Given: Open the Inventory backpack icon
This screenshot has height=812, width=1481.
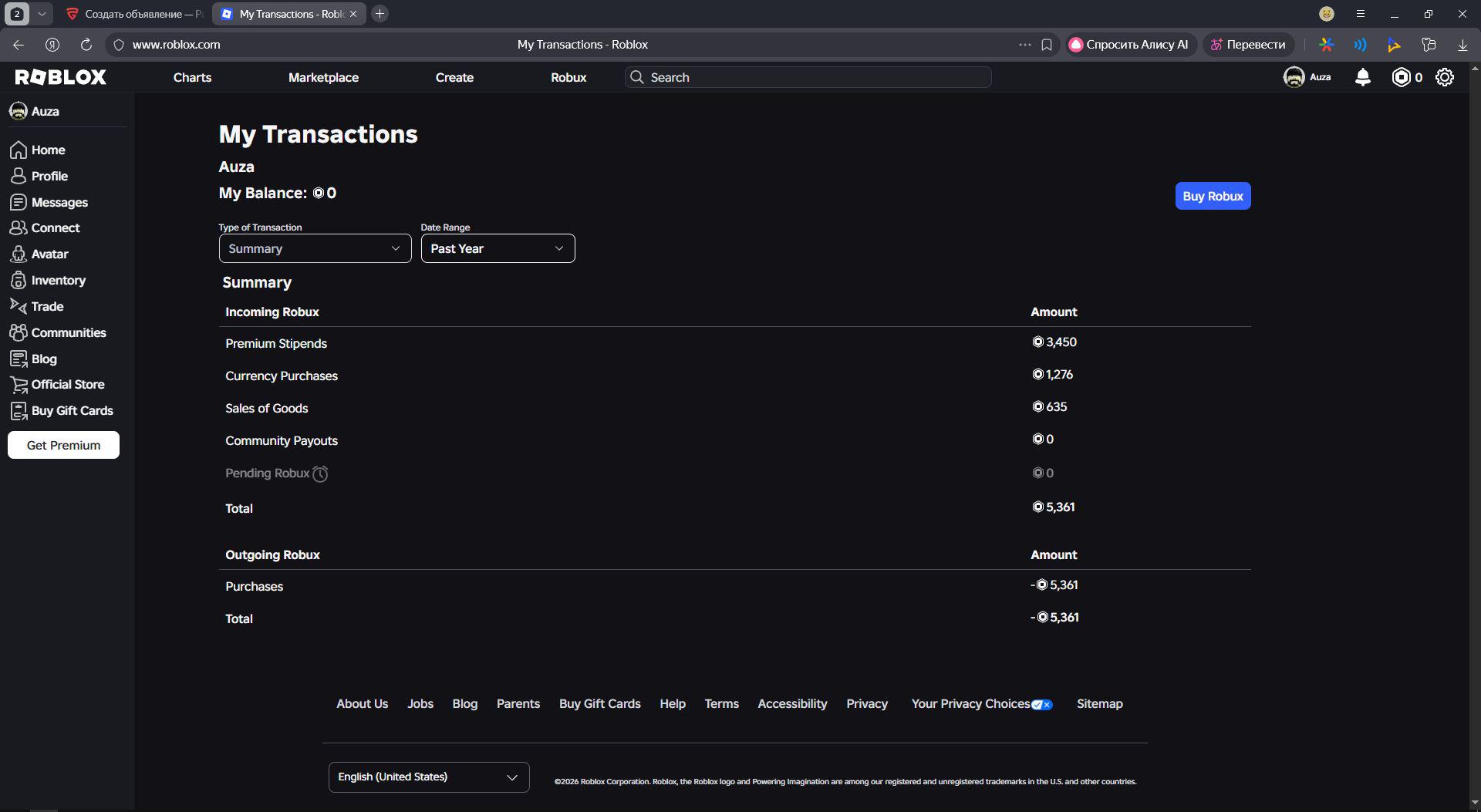Looking at the screenshot, I should click(x=19, y=281).
